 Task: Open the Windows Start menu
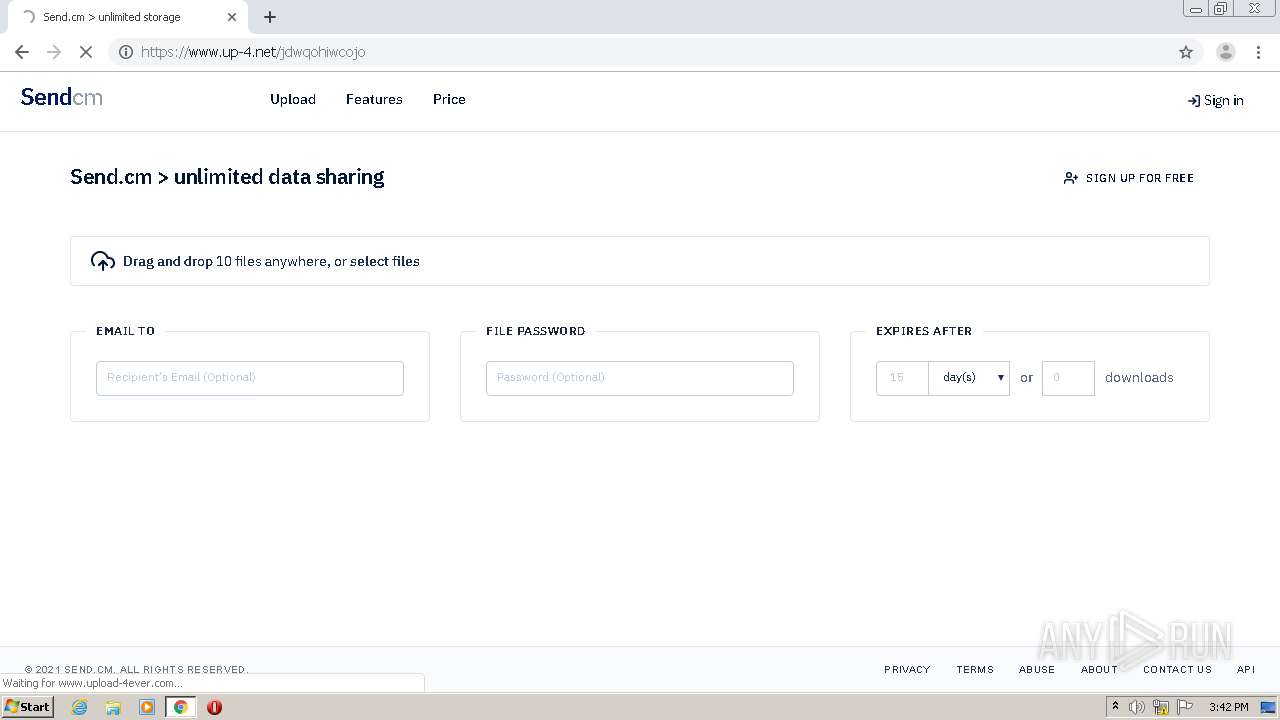tap(28, 706)
